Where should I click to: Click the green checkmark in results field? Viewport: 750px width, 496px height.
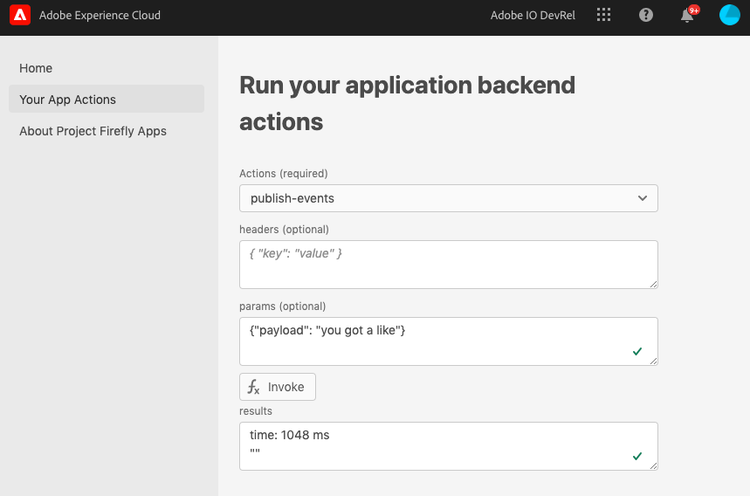(637, 456)
